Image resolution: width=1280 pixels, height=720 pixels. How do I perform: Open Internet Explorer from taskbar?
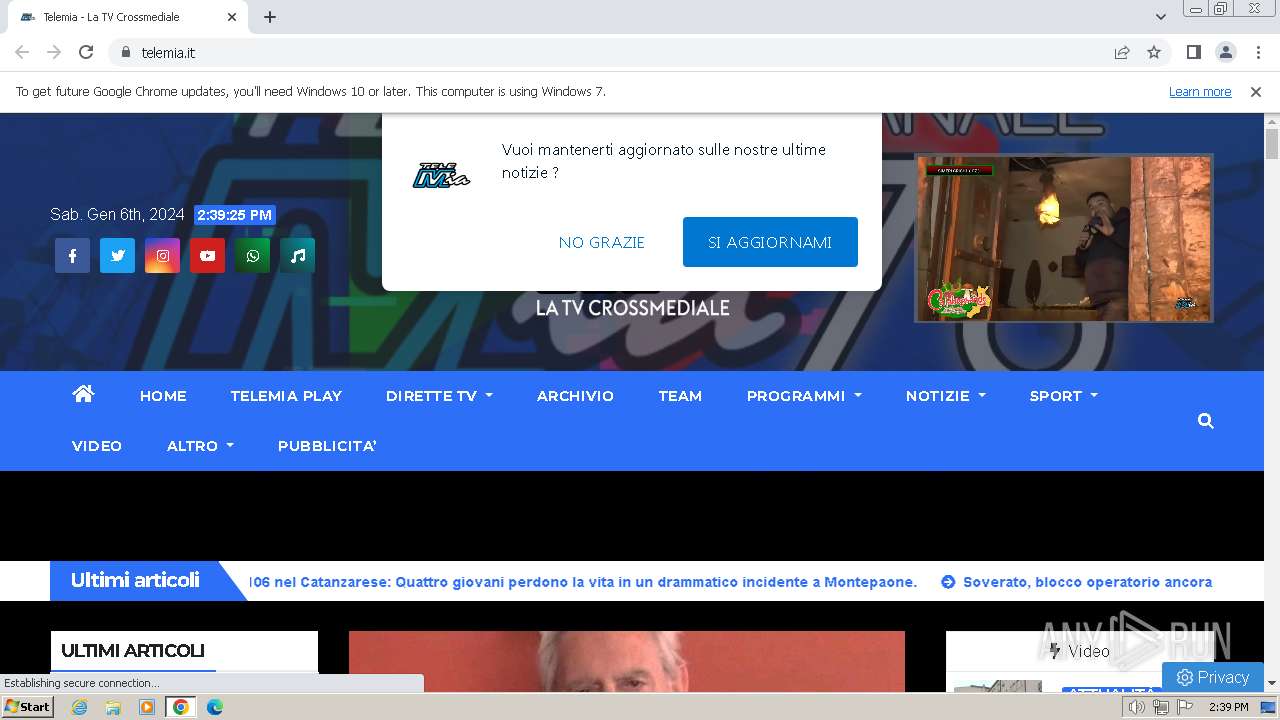coord(80,707)
